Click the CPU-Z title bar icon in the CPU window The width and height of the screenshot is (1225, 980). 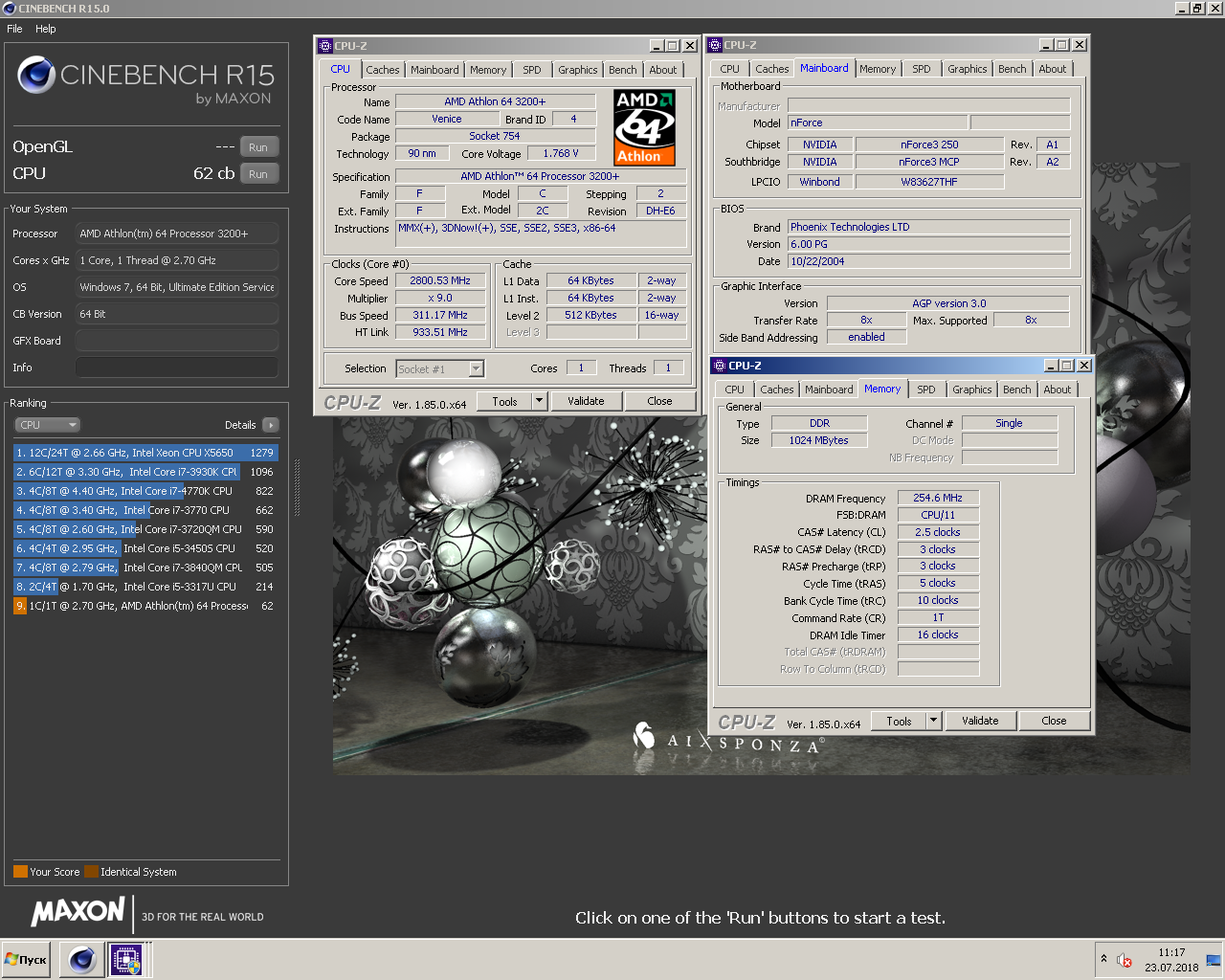click(325, 46)
